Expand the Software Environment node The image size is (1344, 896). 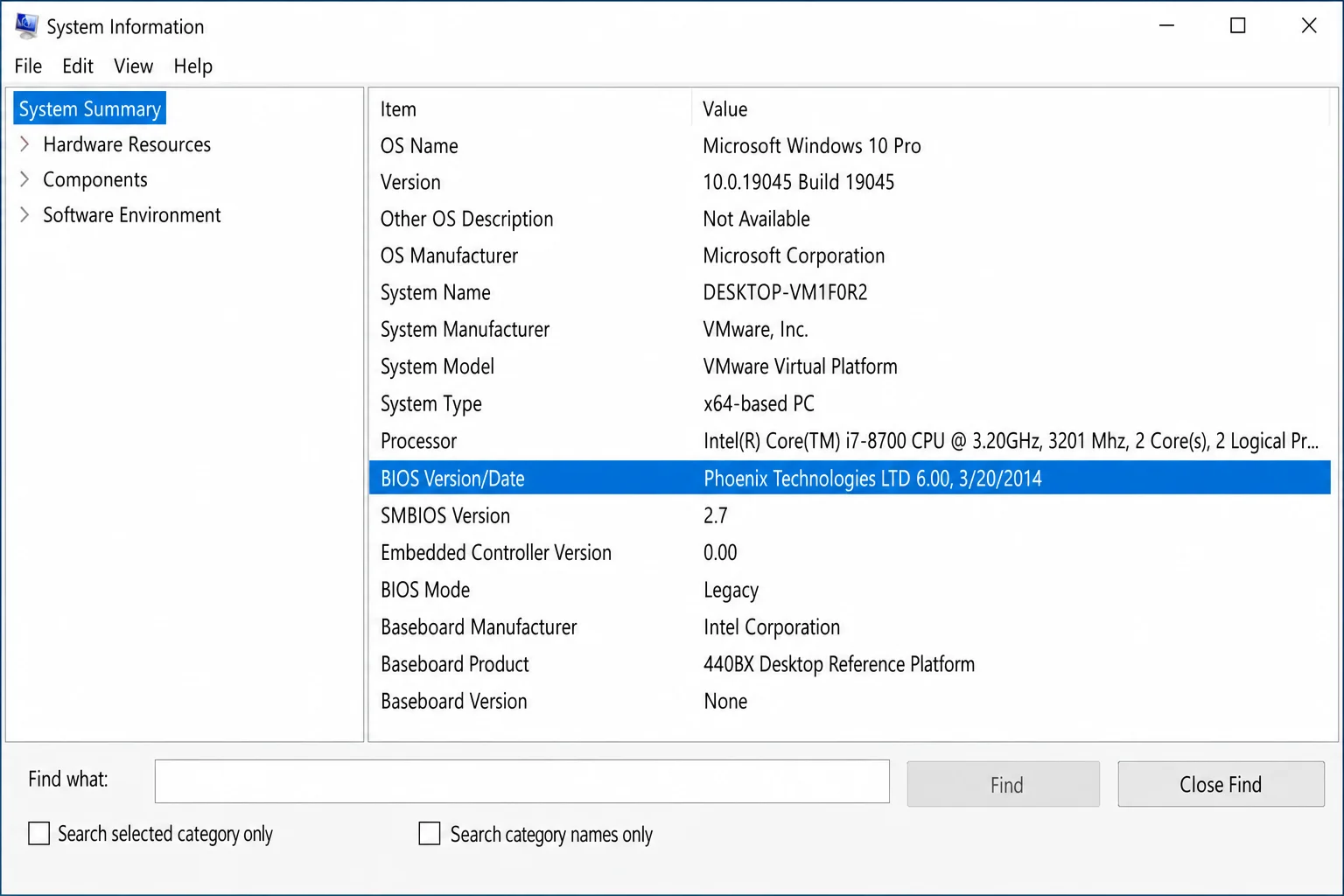(x=24, y=215)
